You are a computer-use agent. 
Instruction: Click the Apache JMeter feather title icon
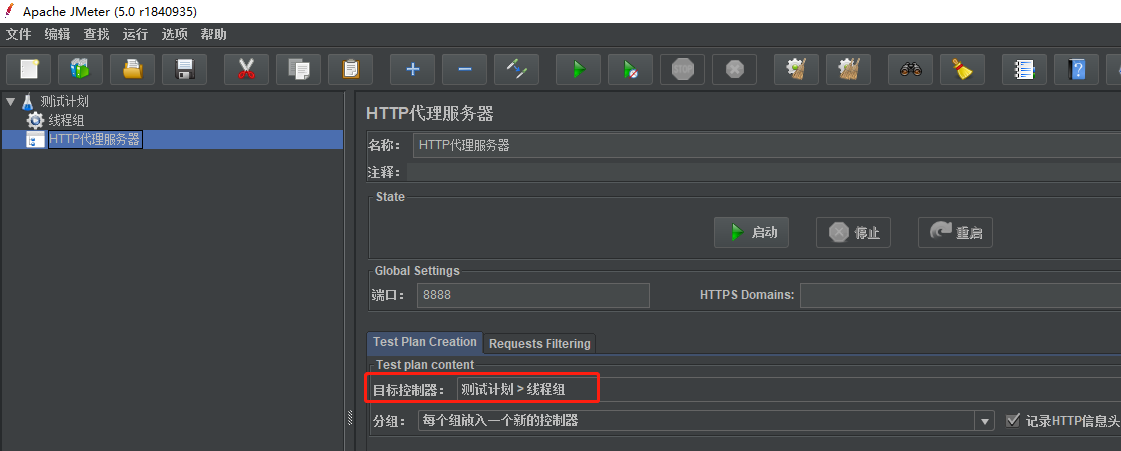(9, 11)
